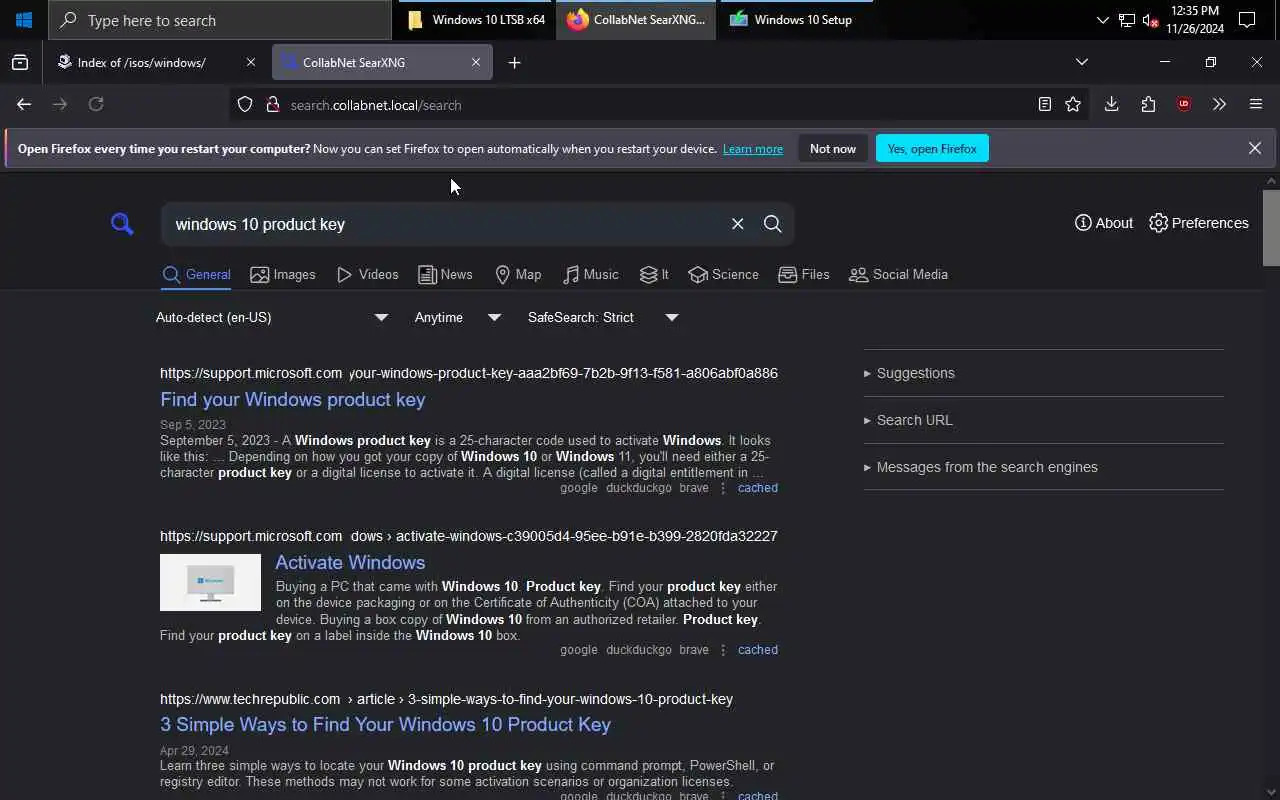List all tabs dropdown
The image size is (1280, 800).
tap(1081, 62)
